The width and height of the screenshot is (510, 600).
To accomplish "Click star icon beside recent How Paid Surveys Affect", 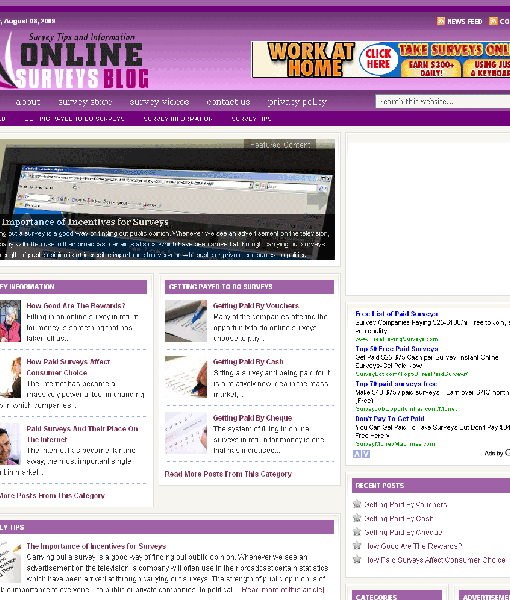I will pos(357,559).
